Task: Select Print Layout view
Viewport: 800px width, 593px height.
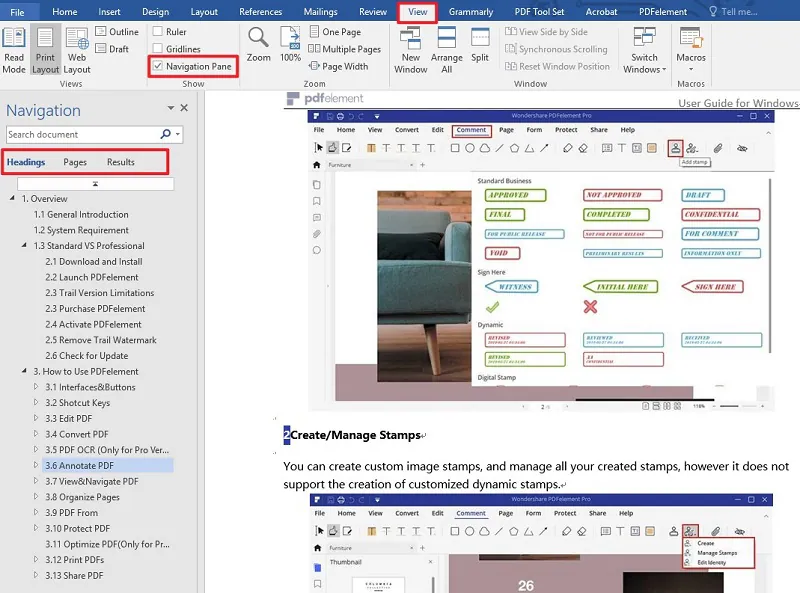Action: coord(45,50)
